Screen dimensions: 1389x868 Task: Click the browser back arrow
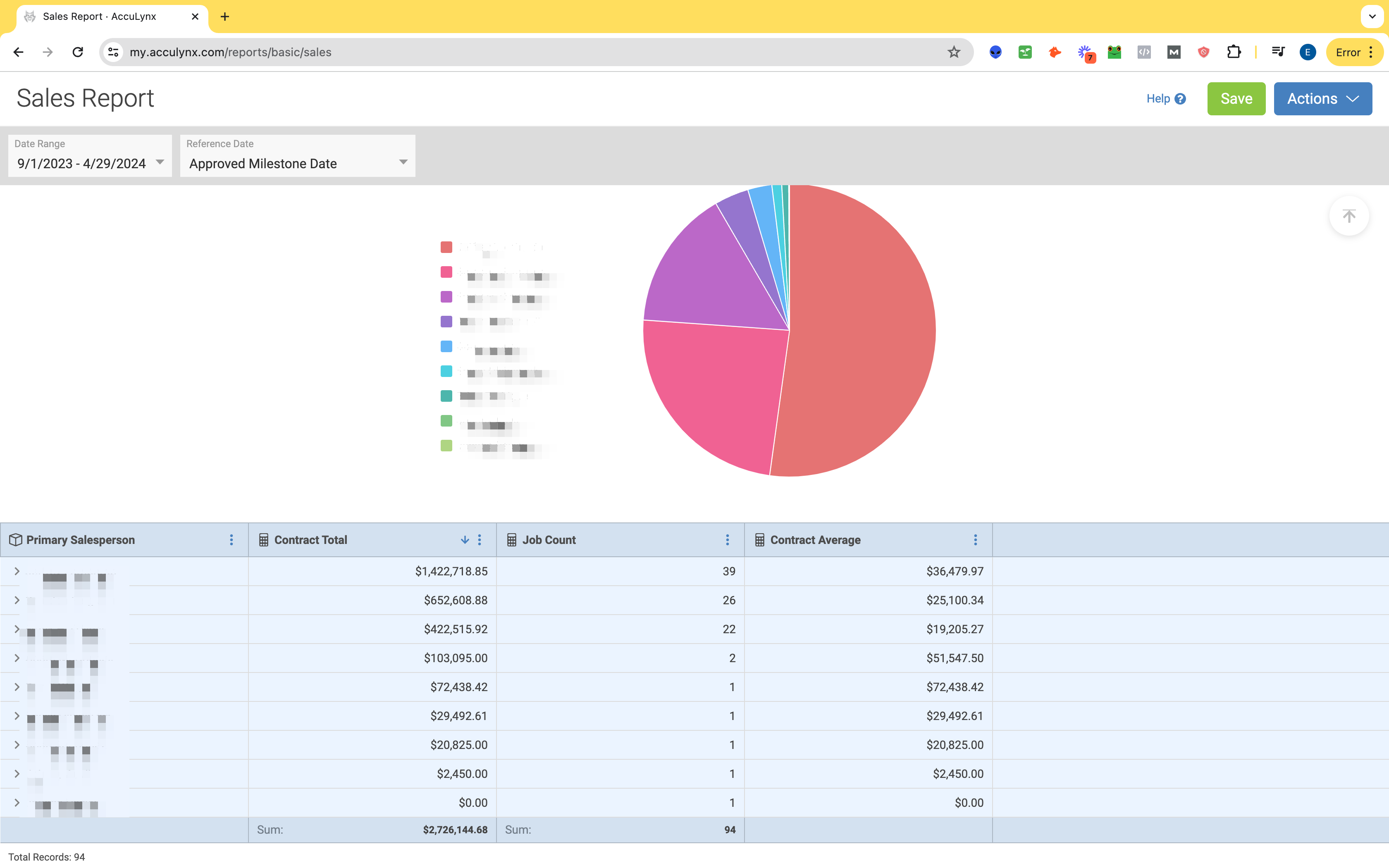(18, 52)
